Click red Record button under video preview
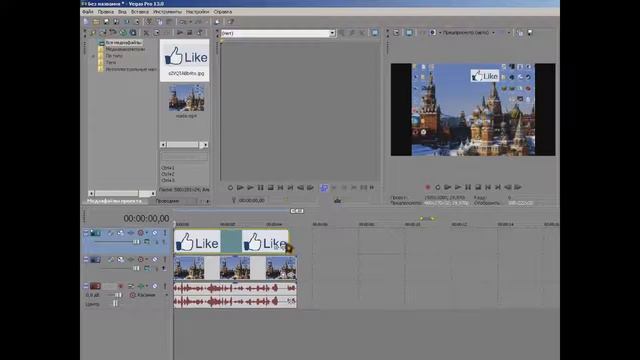The image size is (640, 360). tap(427, 187)
